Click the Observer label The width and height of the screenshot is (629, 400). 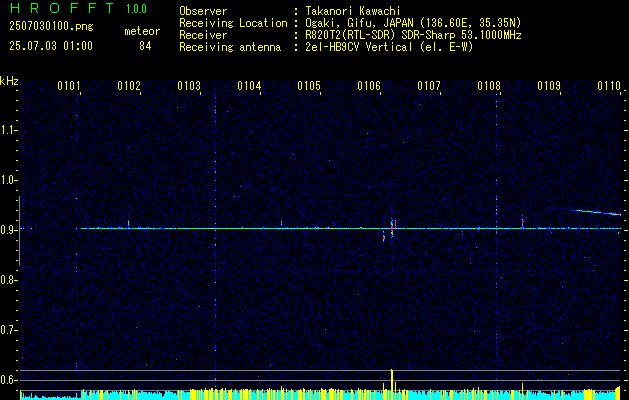[x=203, y=11]
